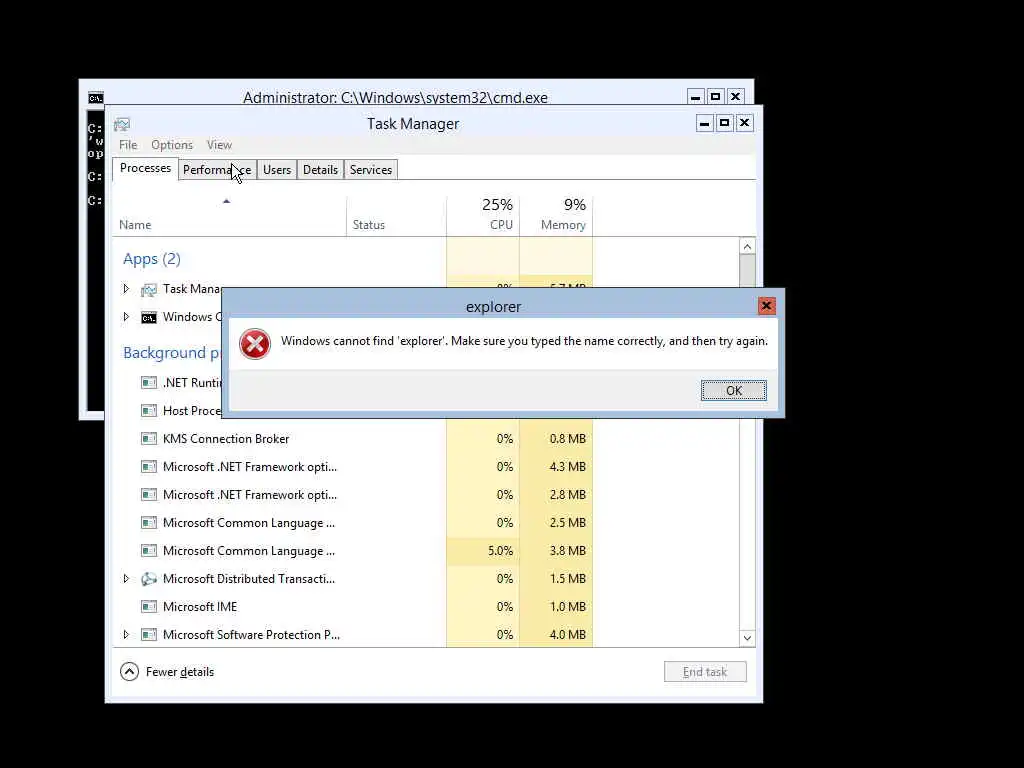
Task: Click the 0.8 MB memory value
Action: tap(568, 439)
